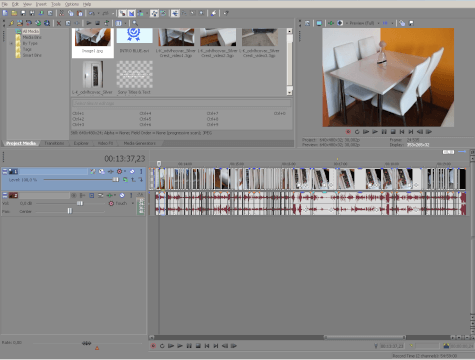475x360 pixels.
Task: Click the Undo arrow icon in toolbar
Action: (92, 13)
